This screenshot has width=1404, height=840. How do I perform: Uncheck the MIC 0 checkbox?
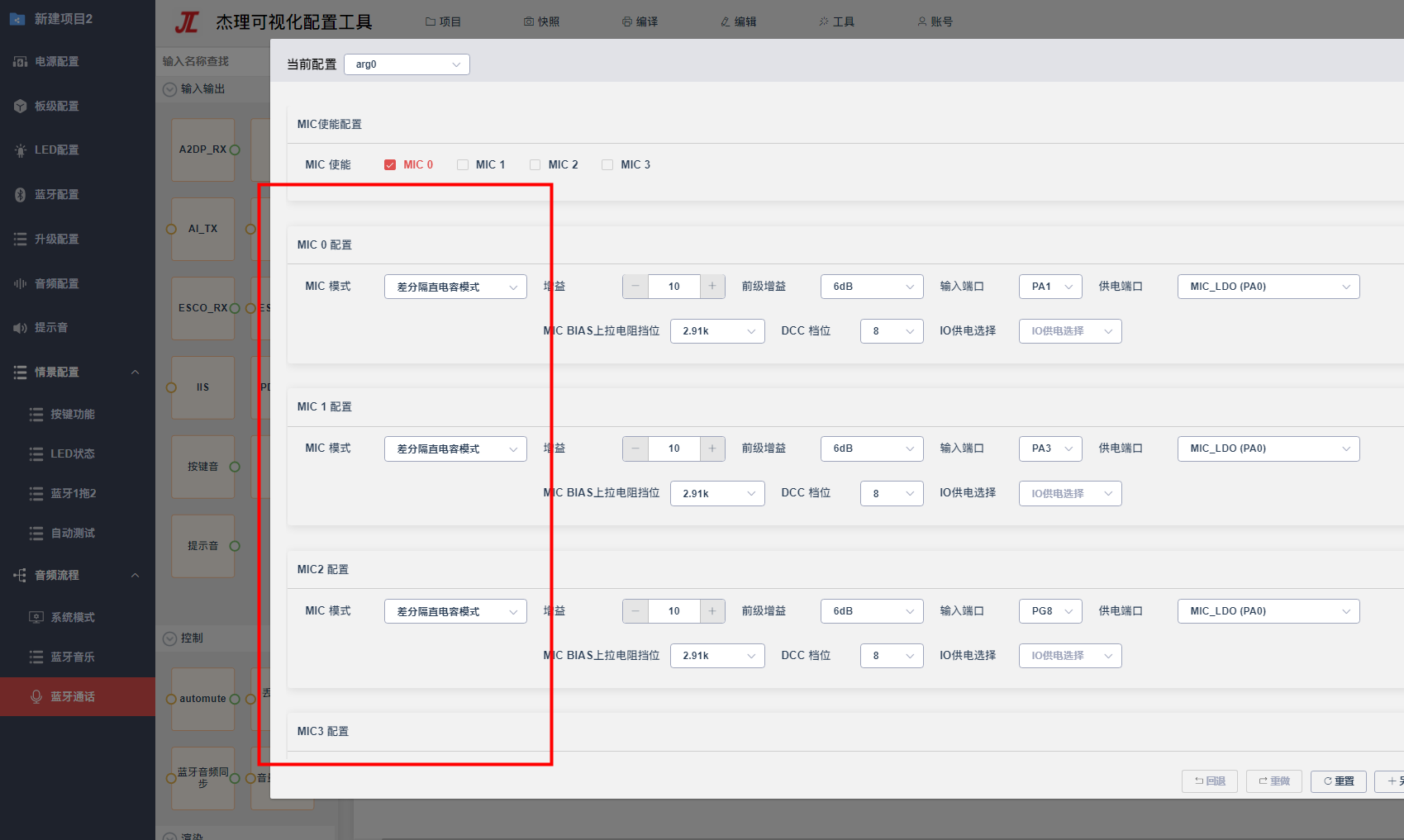pyautogui.click(x=390, y=165)
